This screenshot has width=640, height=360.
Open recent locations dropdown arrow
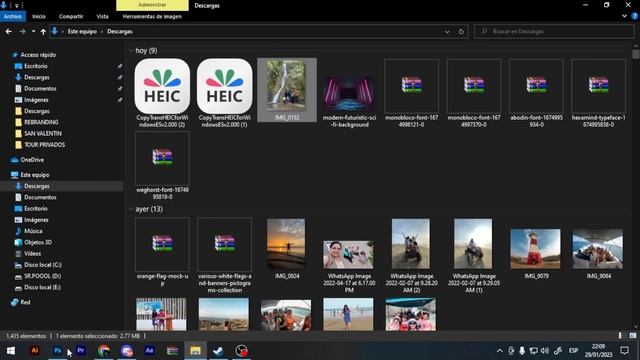coord(33,31)
